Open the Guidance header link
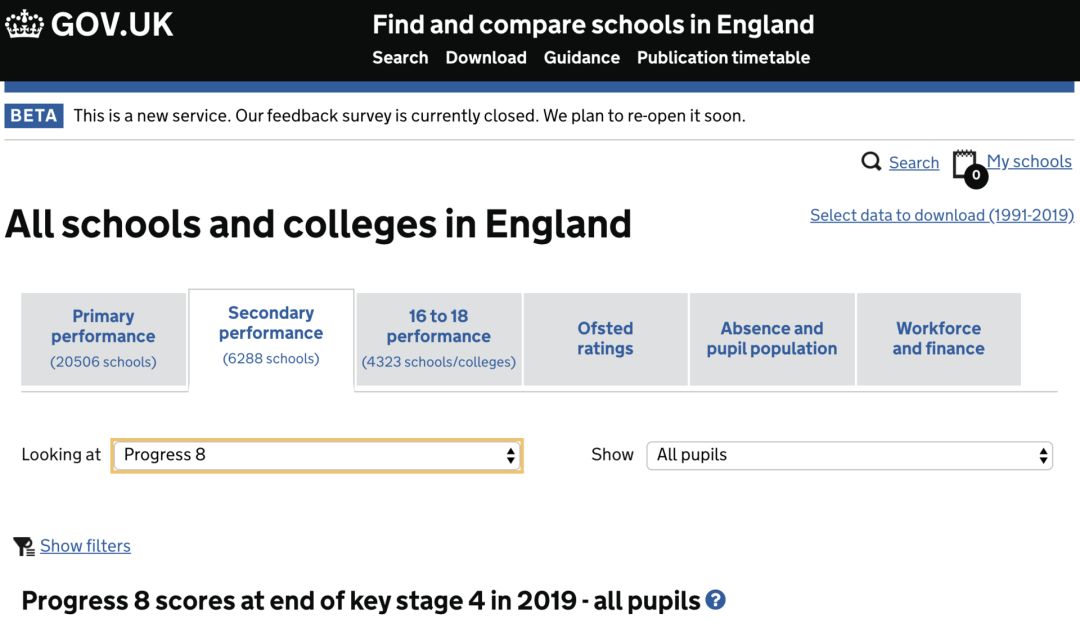 (x=582, y=58)
